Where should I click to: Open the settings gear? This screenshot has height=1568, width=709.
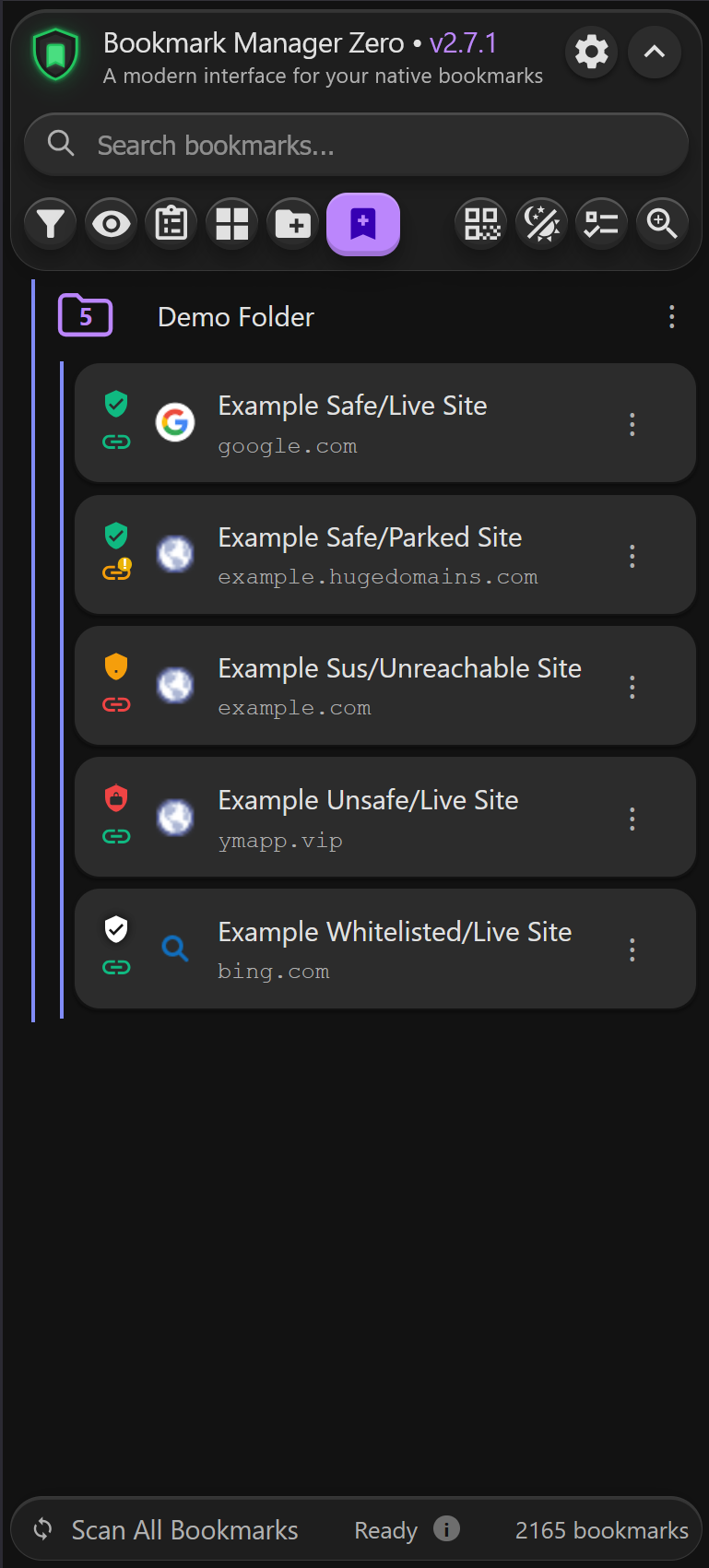(591, 53)
